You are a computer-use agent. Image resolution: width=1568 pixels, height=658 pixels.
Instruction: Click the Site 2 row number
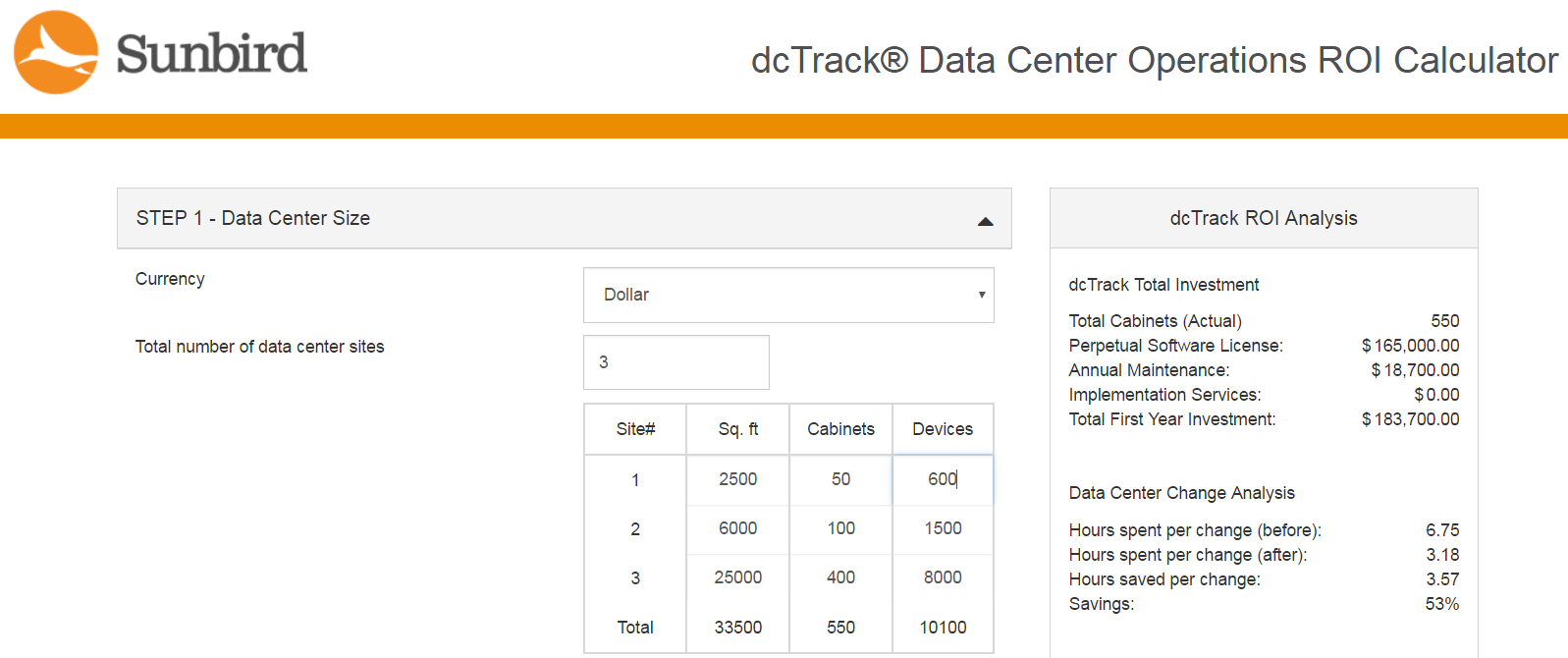pos(635,529)
